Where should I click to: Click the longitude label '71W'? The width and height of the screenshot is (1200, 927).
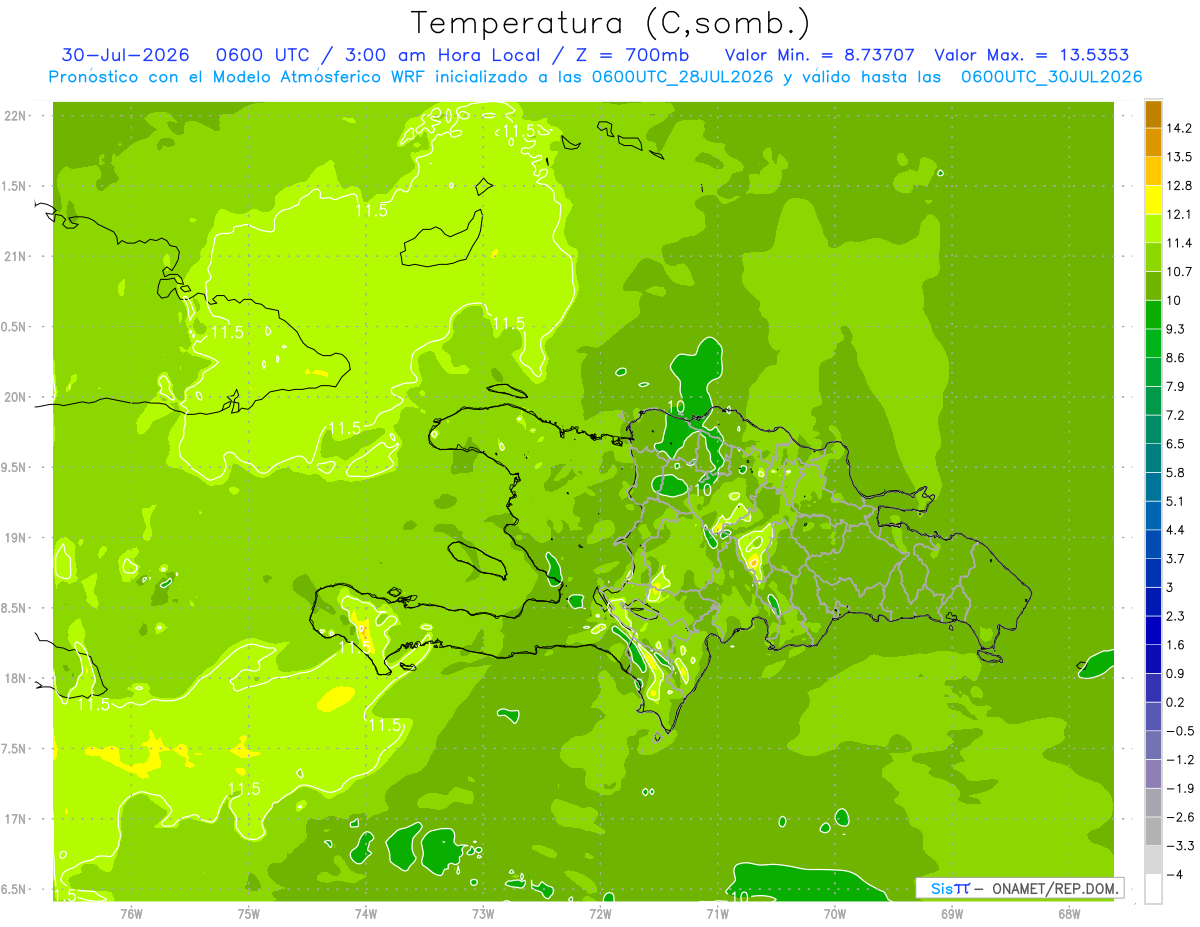(x=717, y=913)
